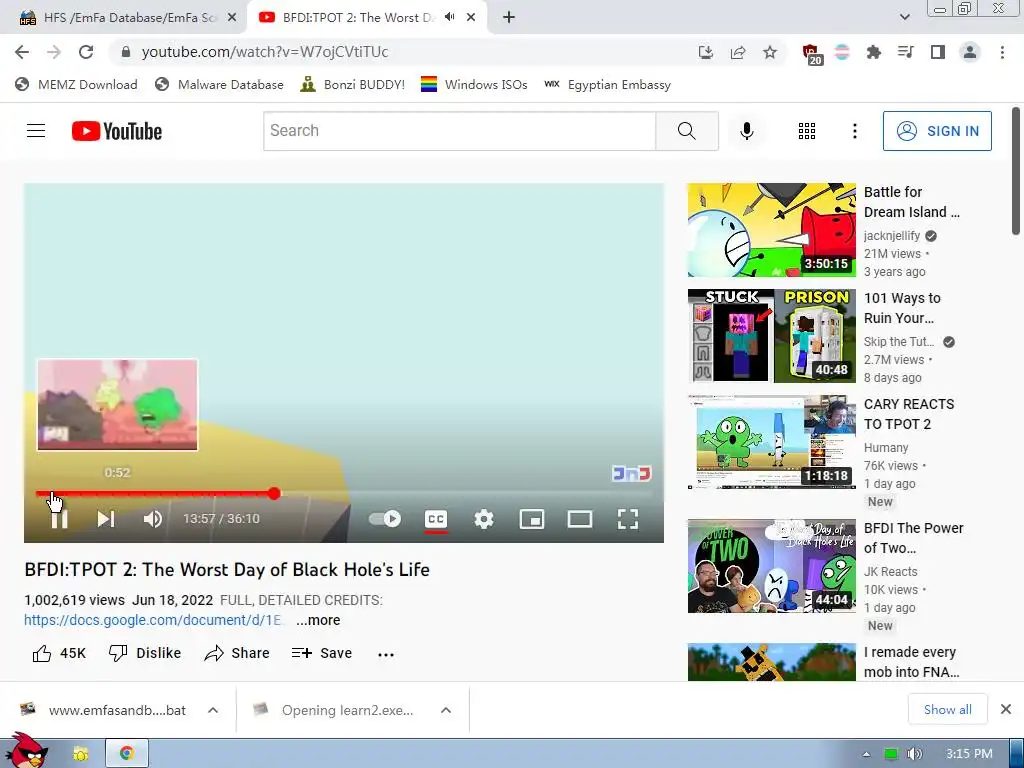Open the player settings gear
The width and height of the screenshot is (1024, 768).
click(484, 519)
